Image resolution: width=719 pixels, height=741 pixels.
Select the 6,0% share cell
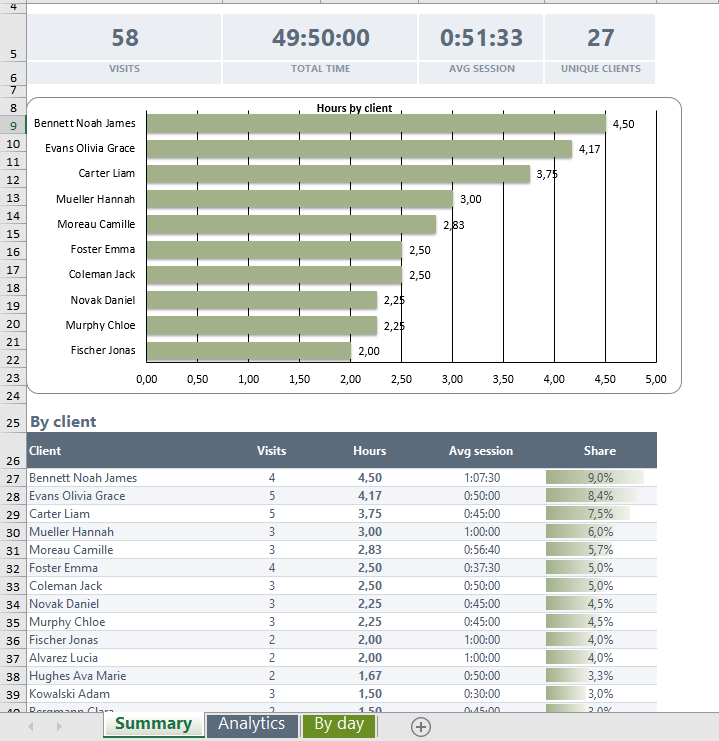[600, 532]
